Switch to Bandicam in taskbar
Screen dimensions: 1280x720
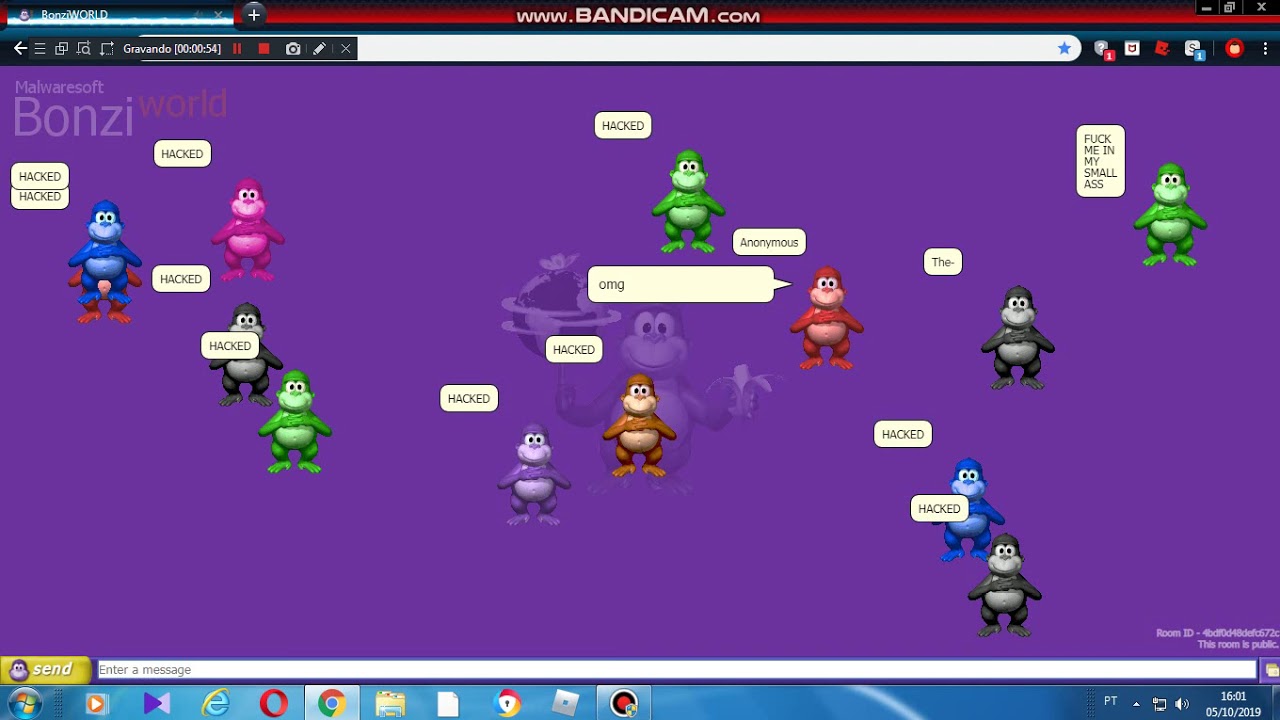(x=624, y=703)
